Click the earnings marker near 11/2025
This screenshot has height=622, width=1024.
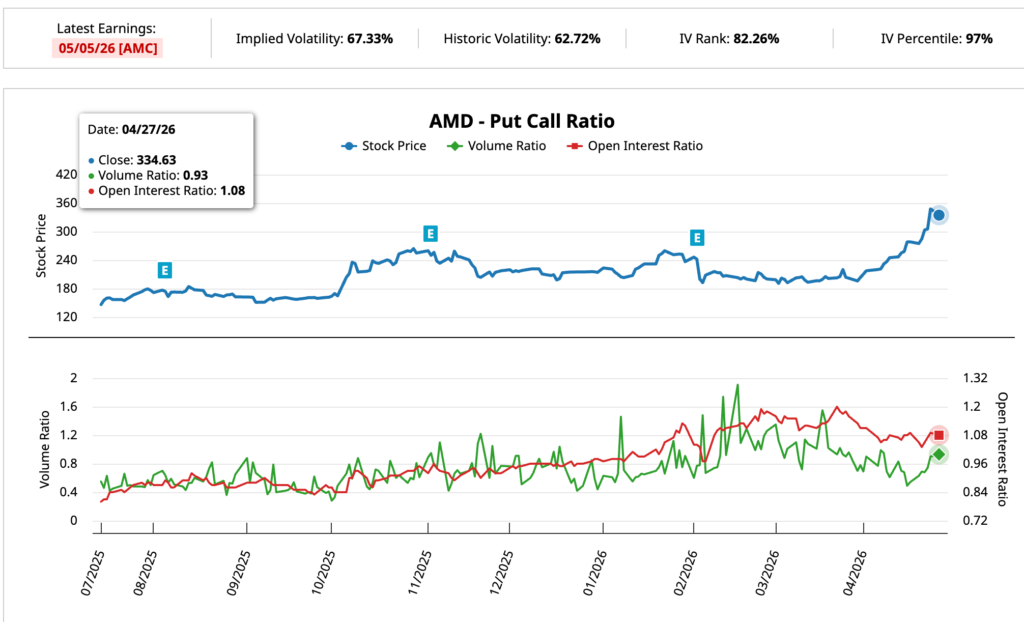(430, 234)
